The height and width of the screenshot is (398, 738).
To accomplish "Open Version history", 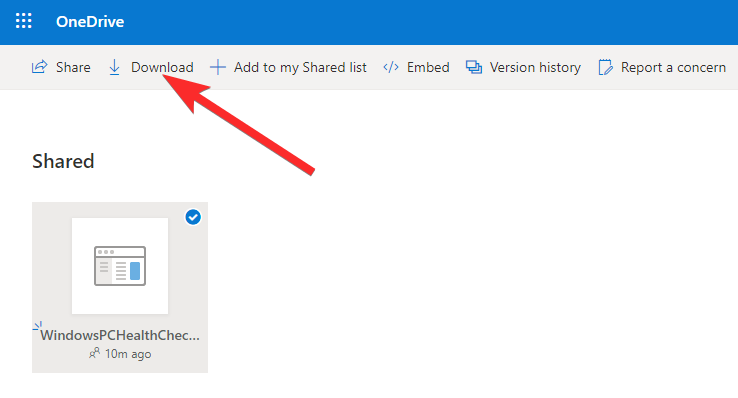I will click(x=535, y=68).
